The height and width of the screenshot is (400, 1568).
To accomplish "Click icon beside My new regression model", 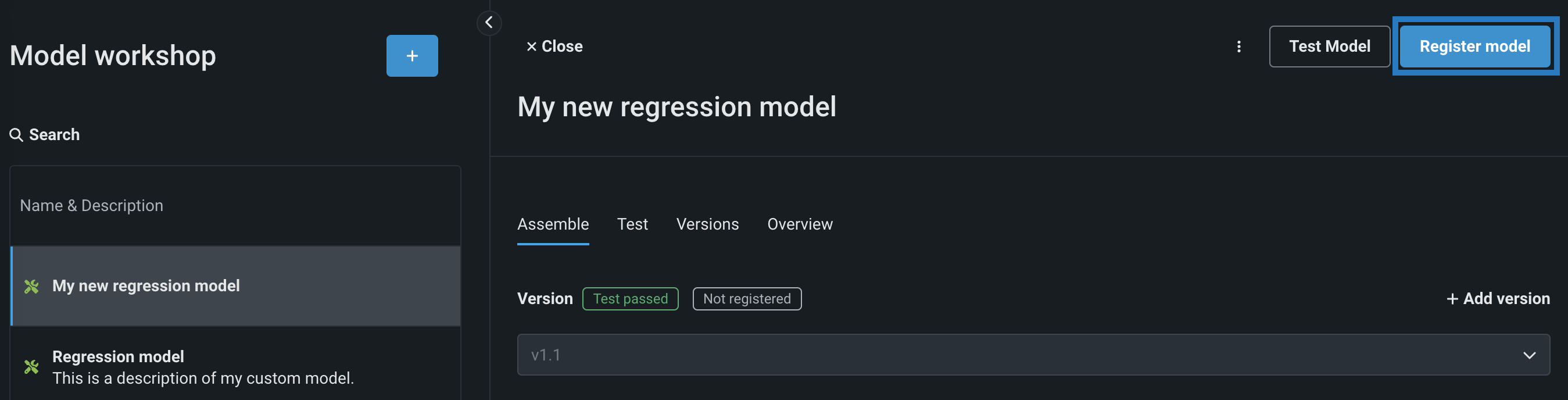I will click(31, 286).
